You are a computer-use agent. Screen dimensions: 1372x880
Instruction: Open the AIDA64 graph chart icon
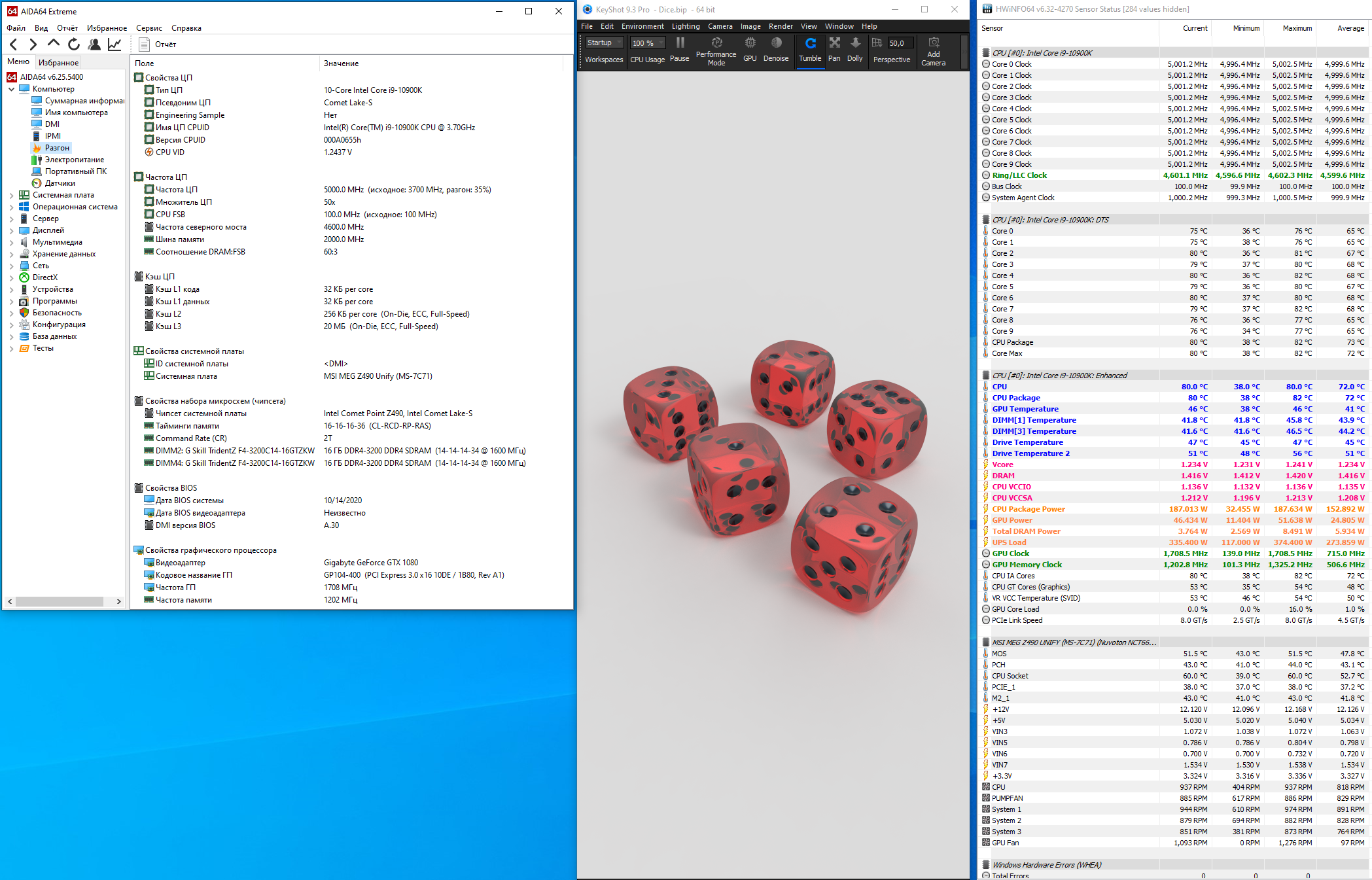pos(114,44)
